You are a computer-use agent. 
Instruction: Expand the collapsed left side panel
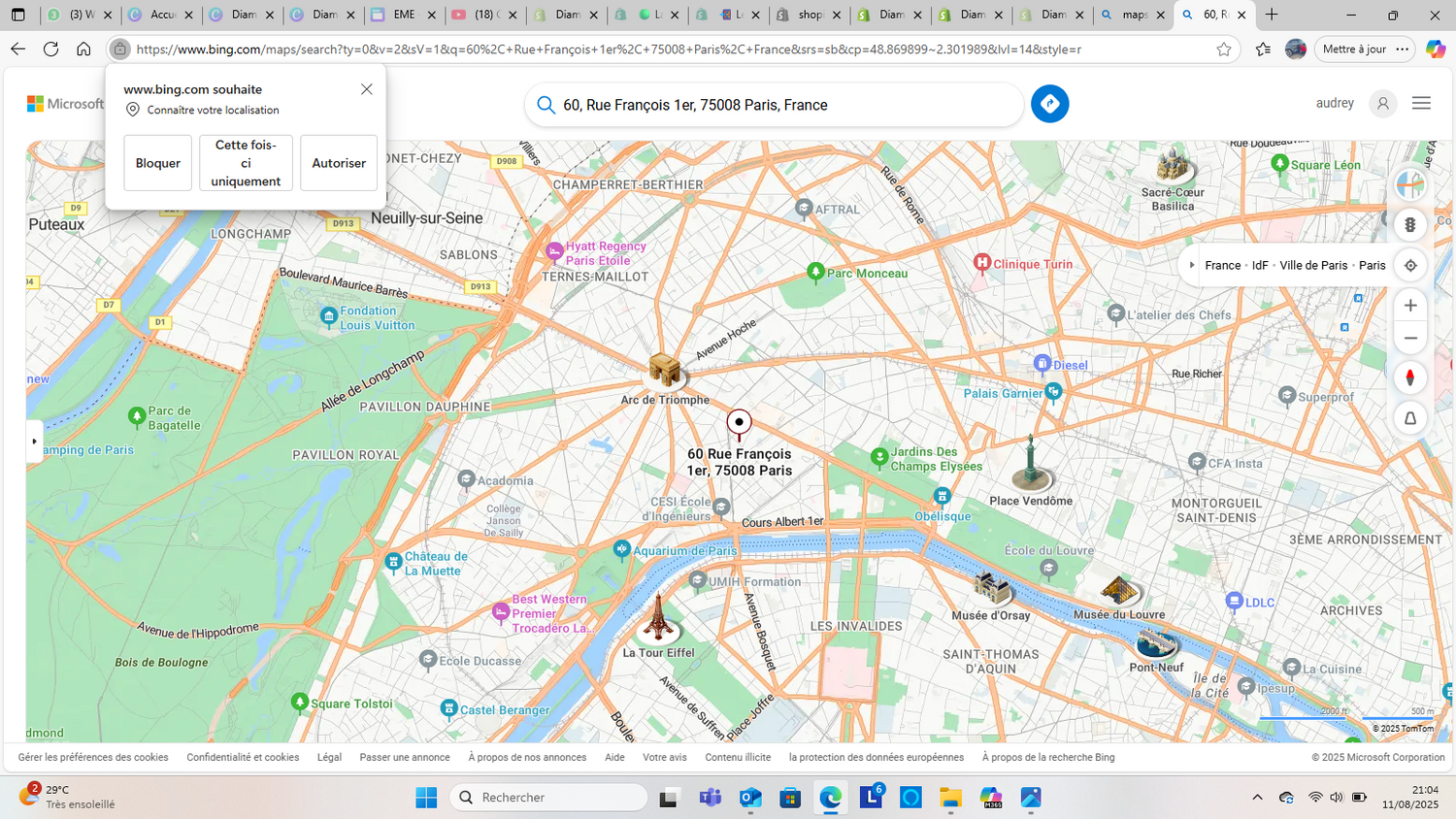click(x=35, y=442)
